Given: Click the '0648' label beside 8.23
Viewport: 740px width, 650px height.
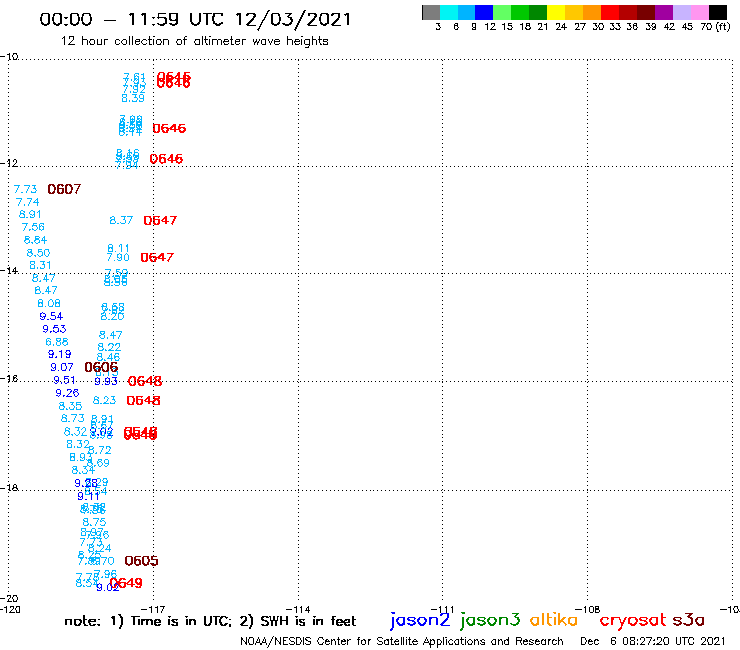Looking at the screenshot, I should pos(143,400).
